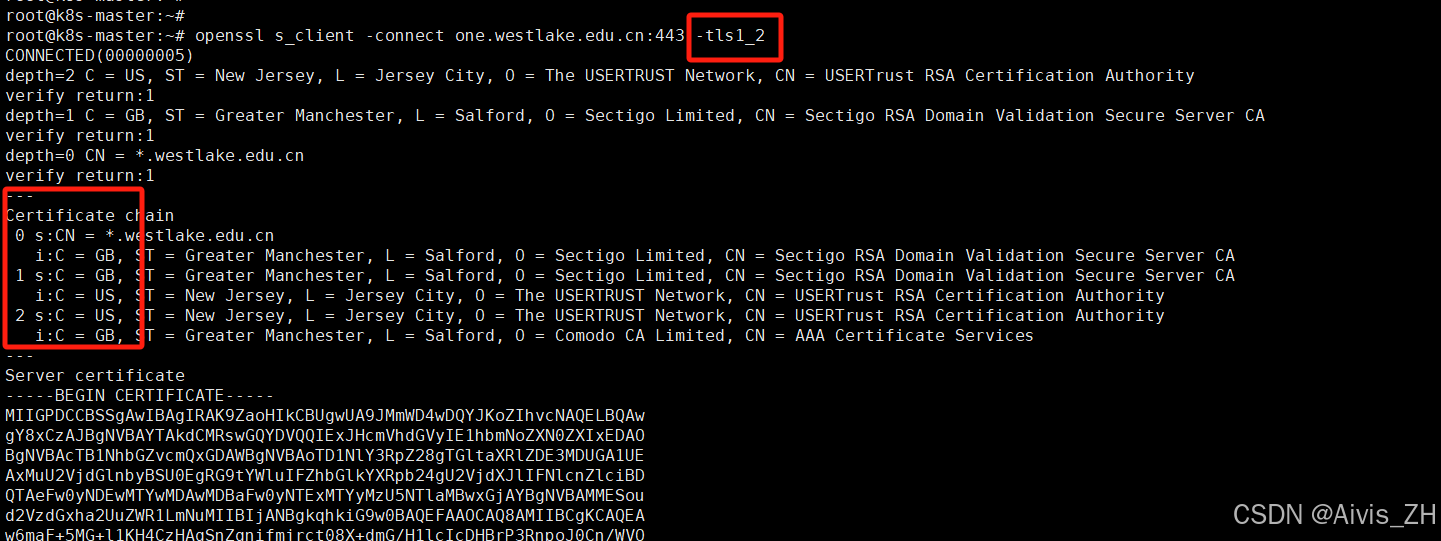This screenshot has width=1441, height=541.
Task: Click issuer line under chain entry 0 Sectigo
Action: pos(635,256)
